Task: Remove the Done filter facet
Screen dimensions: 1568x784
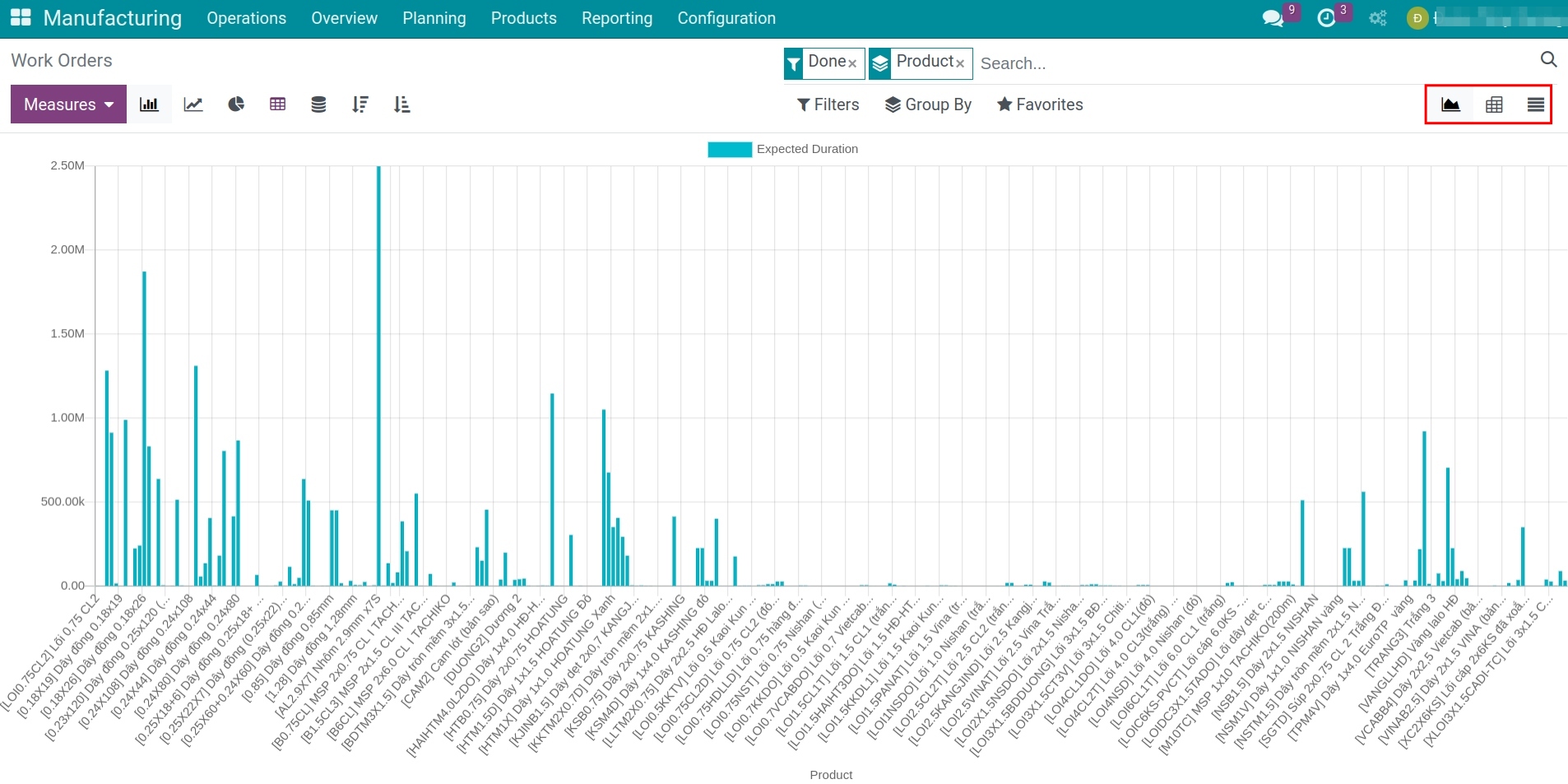Action: 852,63
